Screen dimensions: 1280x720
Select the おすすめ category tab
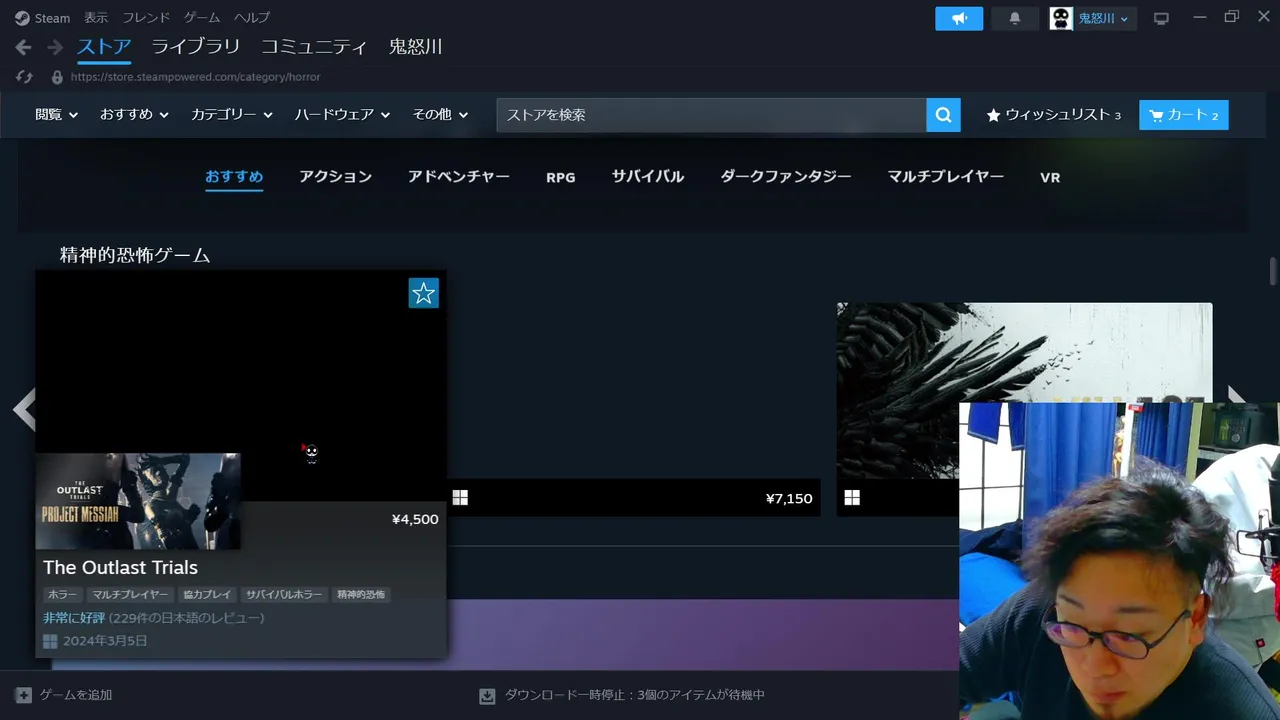coord(234,177)
